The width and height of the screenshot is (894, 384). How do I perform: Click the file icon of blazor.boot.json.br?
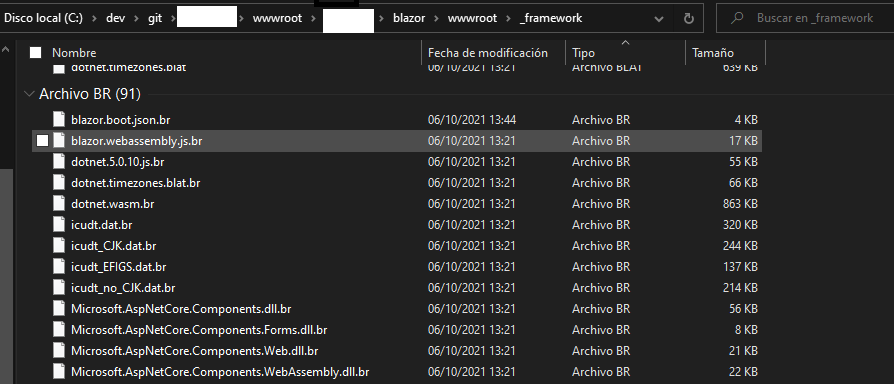click(59, 119)
